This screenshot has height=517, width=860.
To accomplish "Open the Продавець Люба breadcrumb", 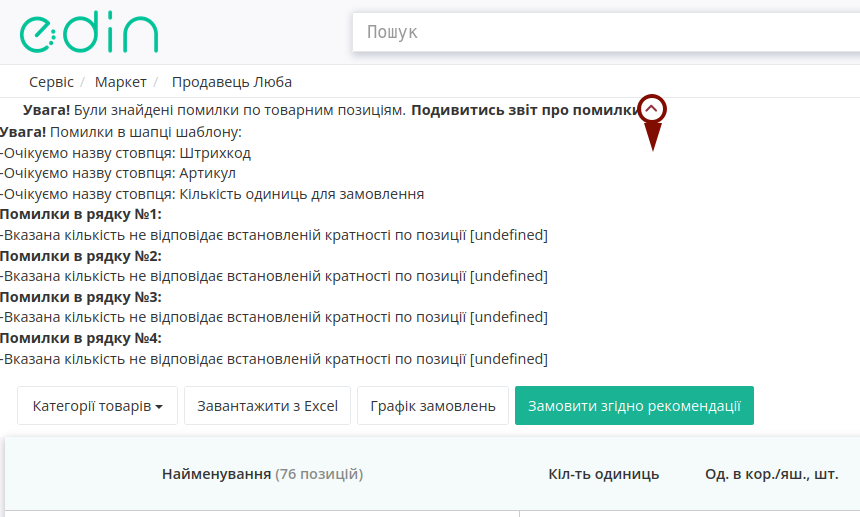I will click(x=231, y=82).
